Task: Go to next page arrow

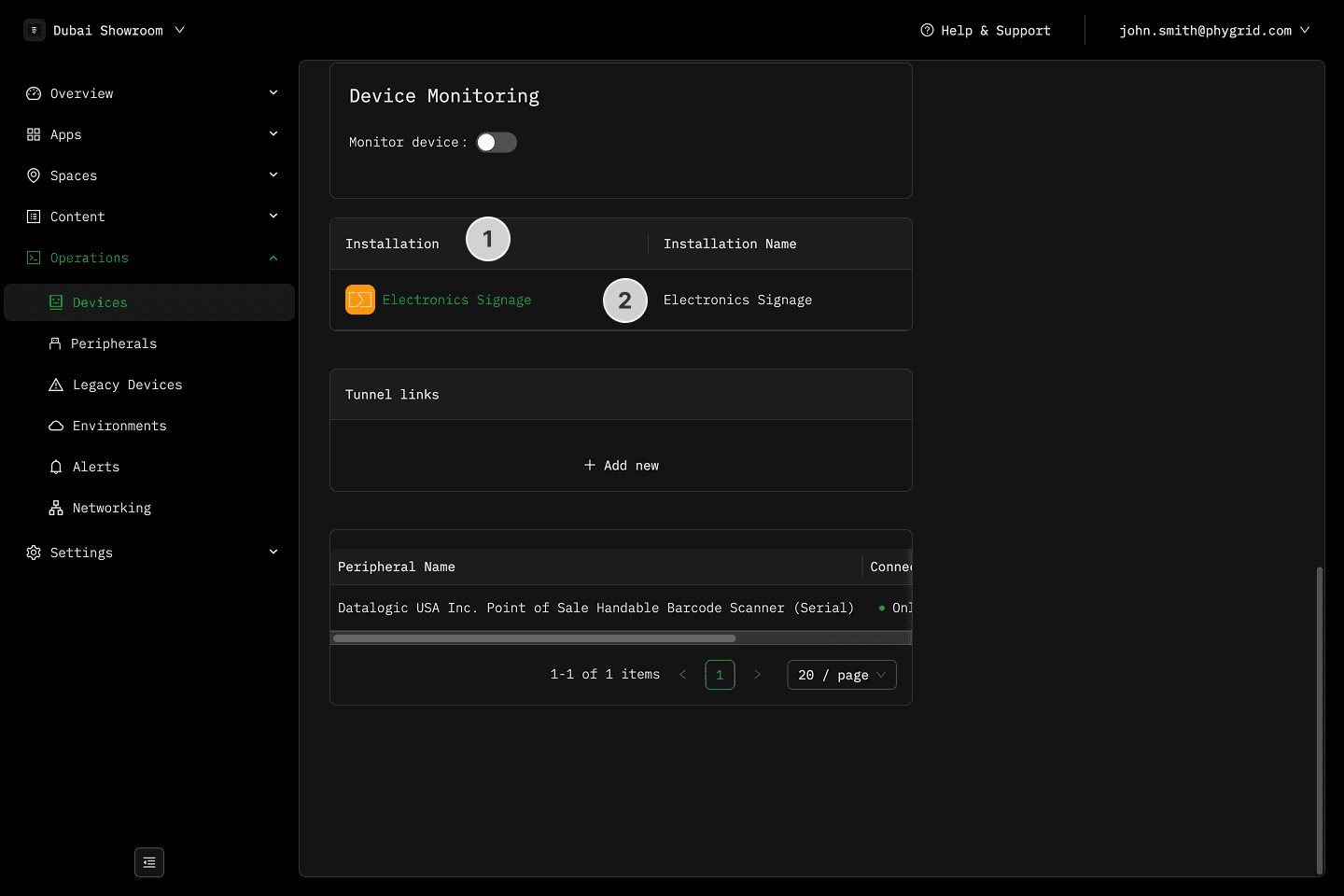Action: coord(757,675)
